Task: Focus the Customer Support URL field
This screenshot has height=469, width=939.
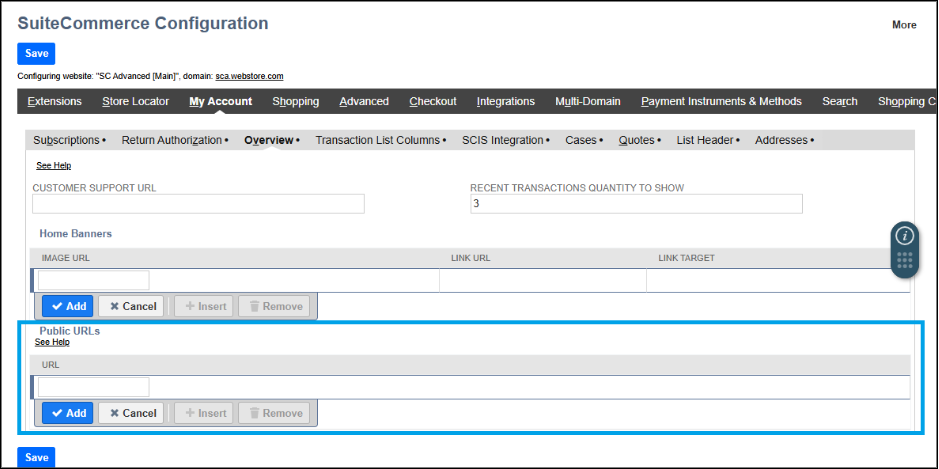Action: 198,204
